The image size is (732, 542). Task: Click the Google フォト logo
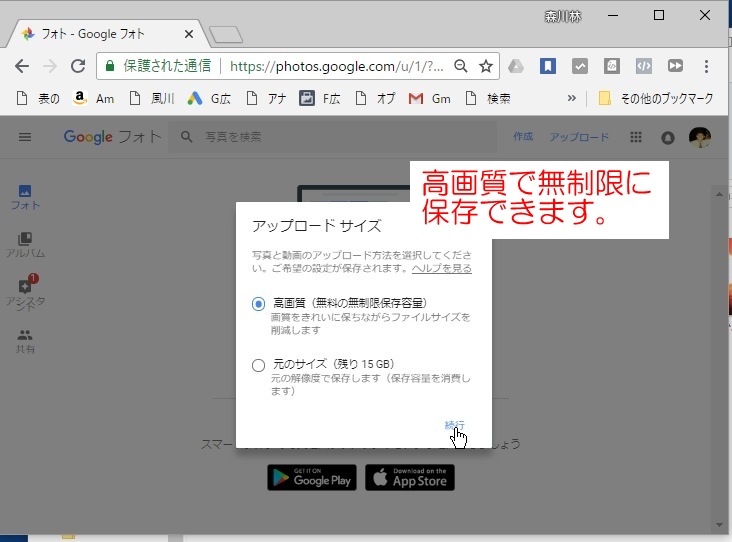click(x=113, y=137)
